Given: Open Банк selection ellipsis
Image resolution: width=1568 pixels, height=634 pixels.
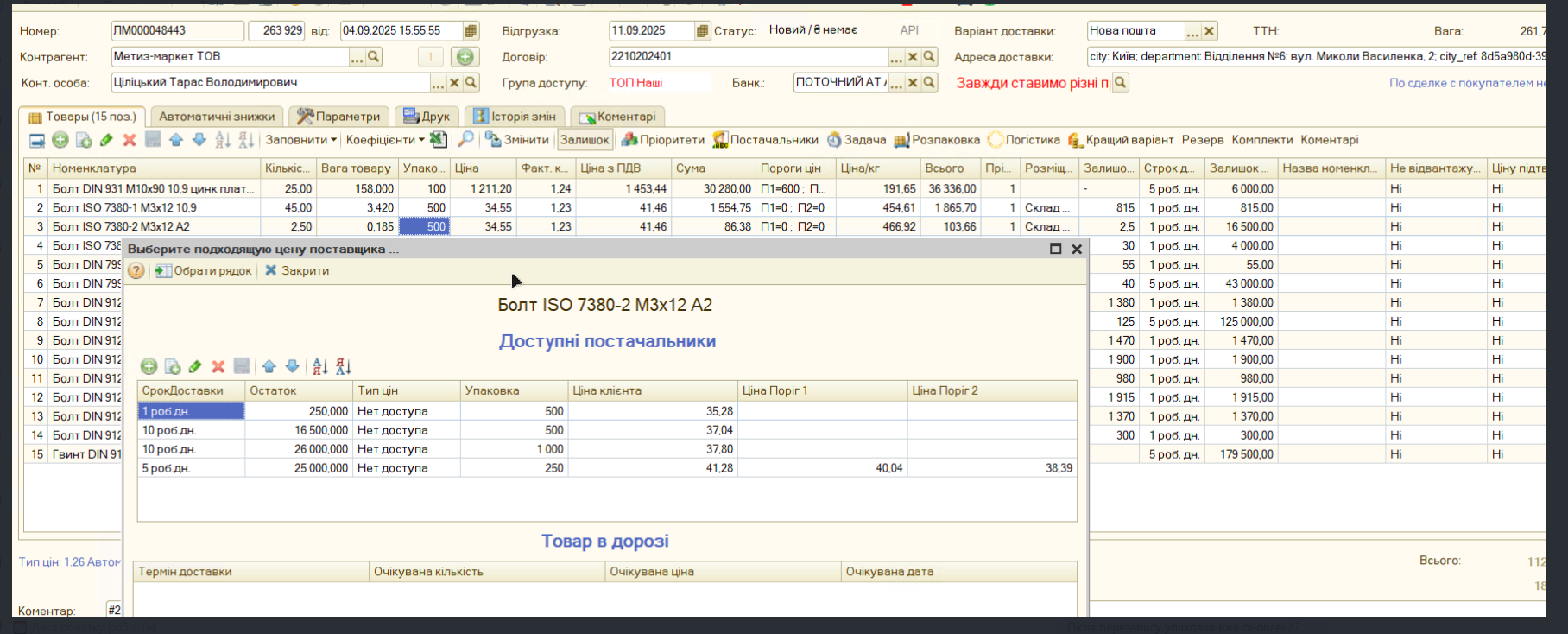Looking at the screenshot, I should pos(896,83).
